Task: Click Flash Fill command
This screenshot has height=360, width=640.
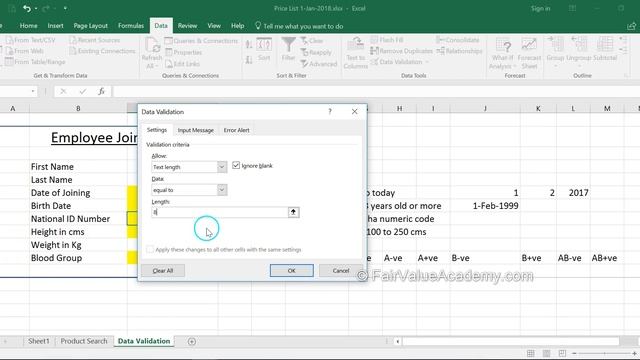Action: 387,40
